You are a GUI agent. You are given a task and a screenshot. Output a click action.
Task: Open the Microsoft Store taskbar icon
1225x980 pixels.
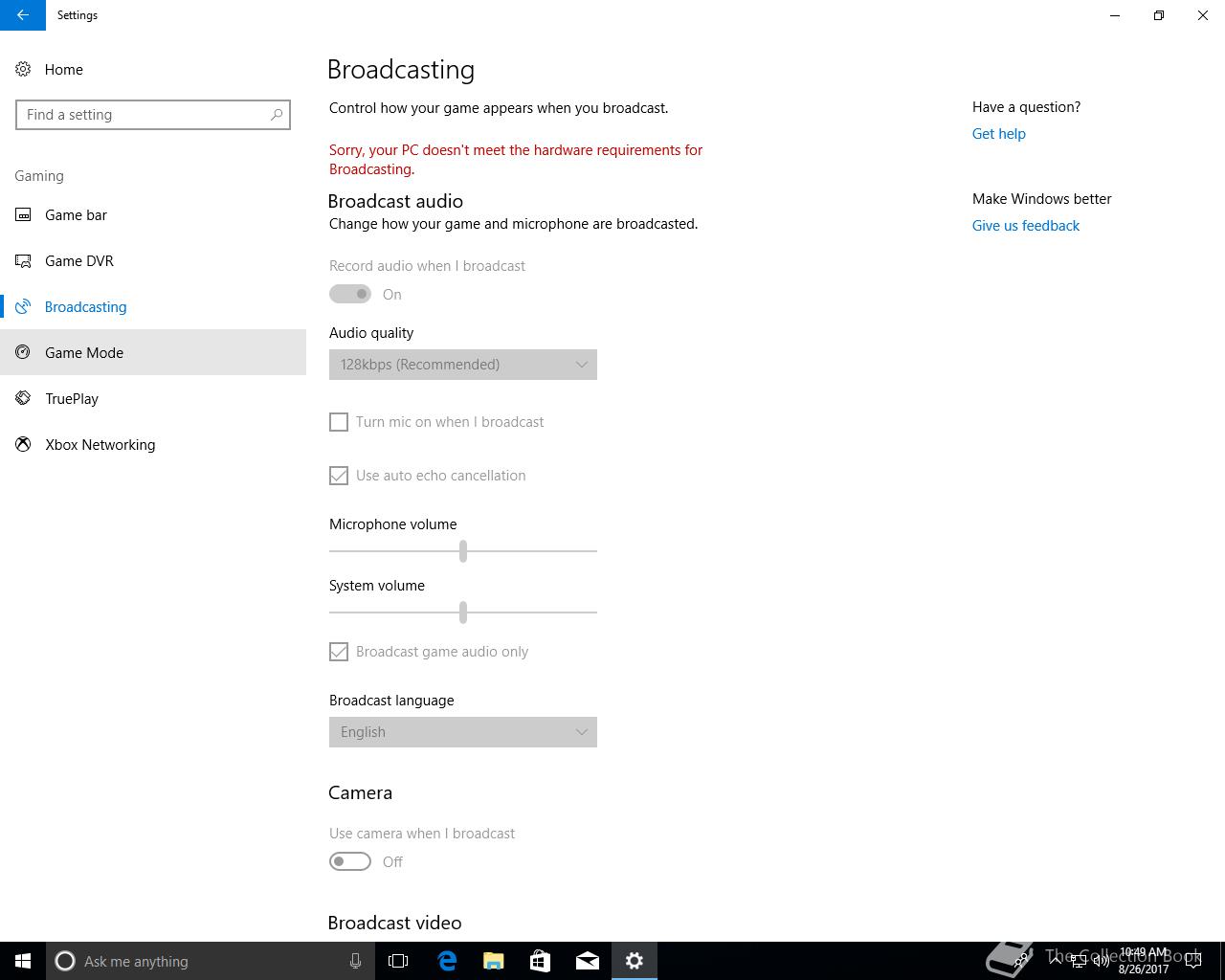(x=541, y=961)
